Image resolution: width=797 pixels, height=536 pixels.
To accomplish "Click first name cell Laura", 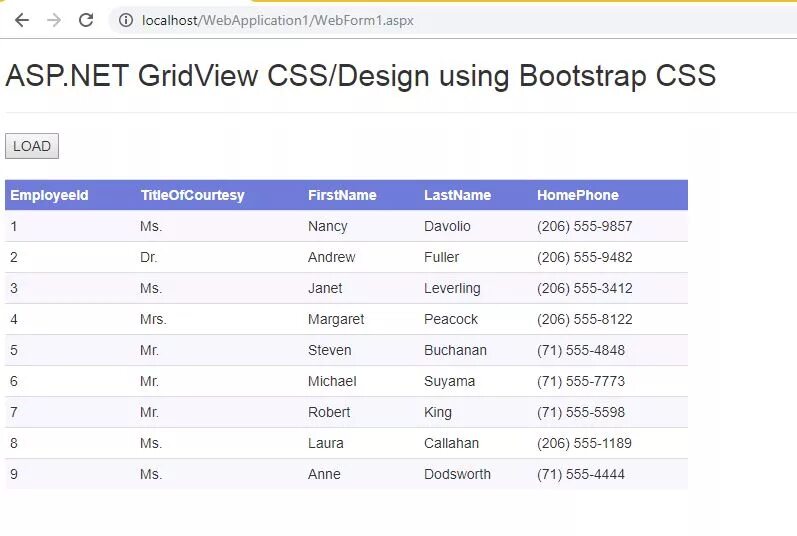I will (x=326, y=443).
